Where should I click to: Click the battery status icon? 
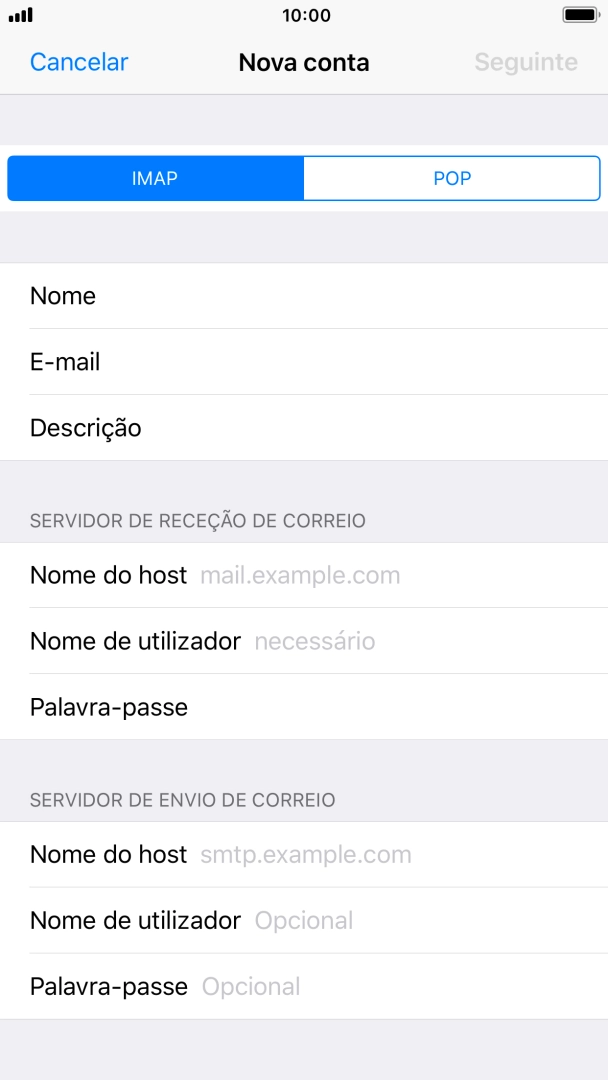coord(581,14)
